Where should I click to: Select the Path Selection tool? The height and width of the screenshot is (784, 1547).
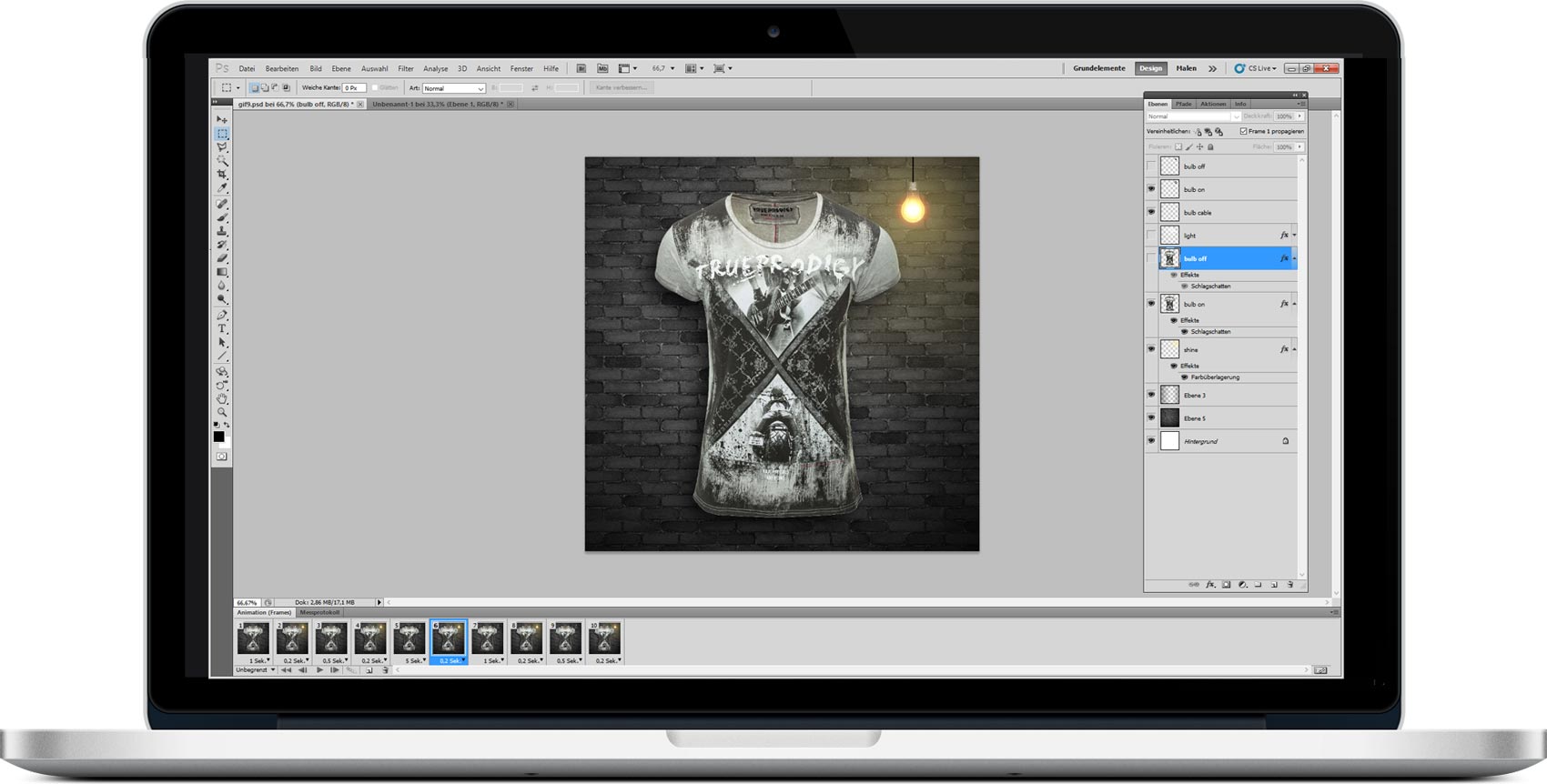221,342
